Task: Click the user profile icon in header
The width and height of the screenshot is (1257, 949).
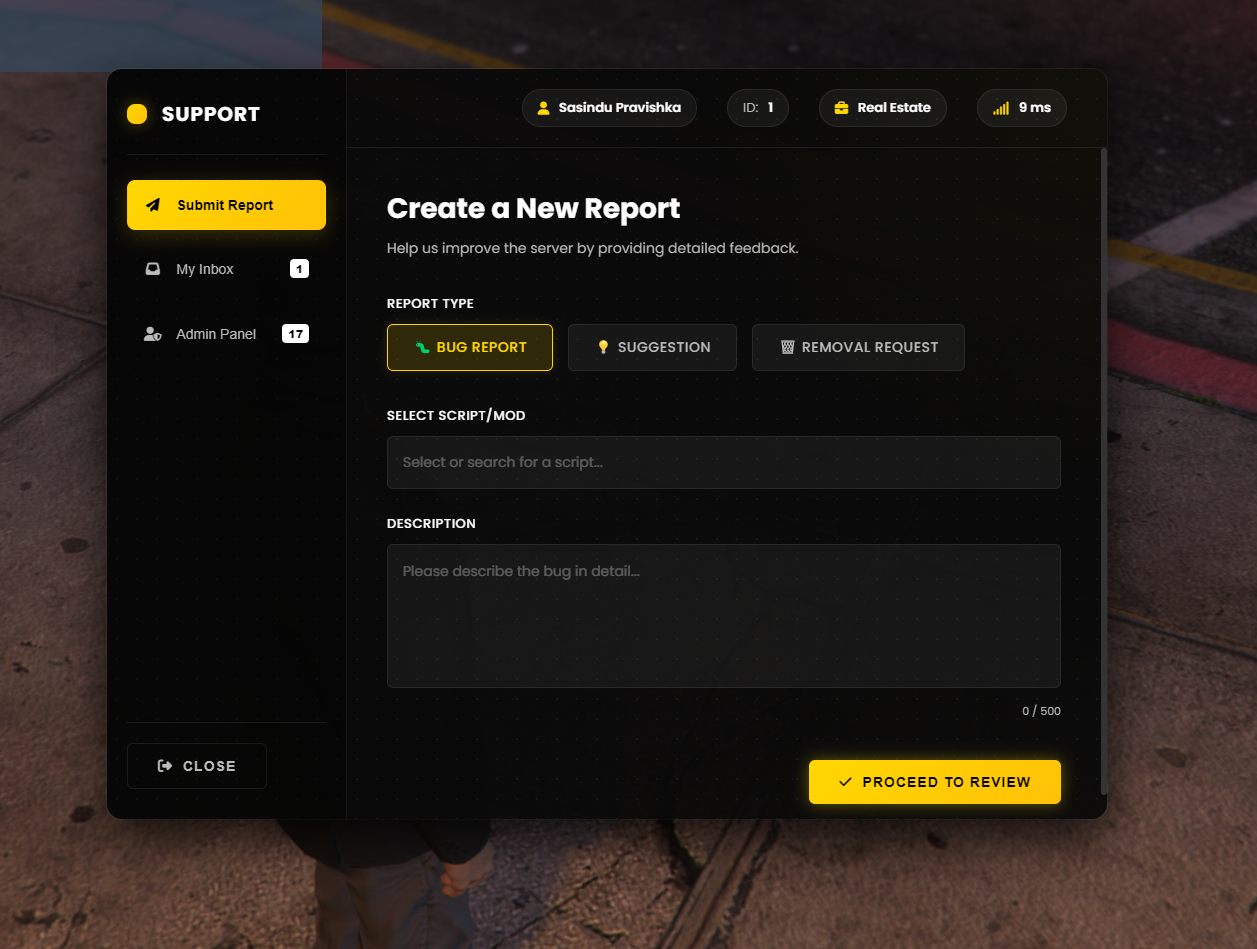Action: pos(544,108)
